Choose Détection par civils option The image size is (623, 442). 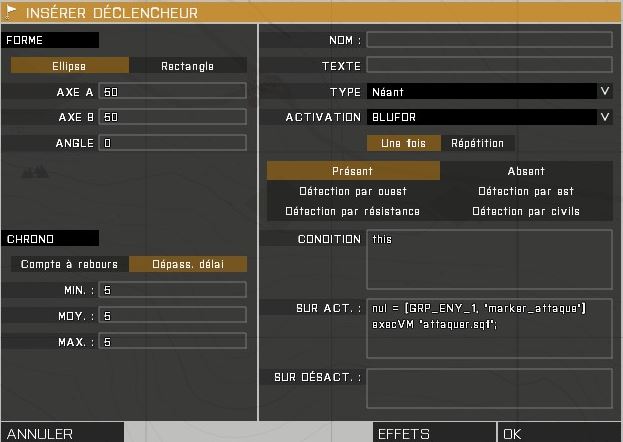pyautogui.click(x=526, y=211)
